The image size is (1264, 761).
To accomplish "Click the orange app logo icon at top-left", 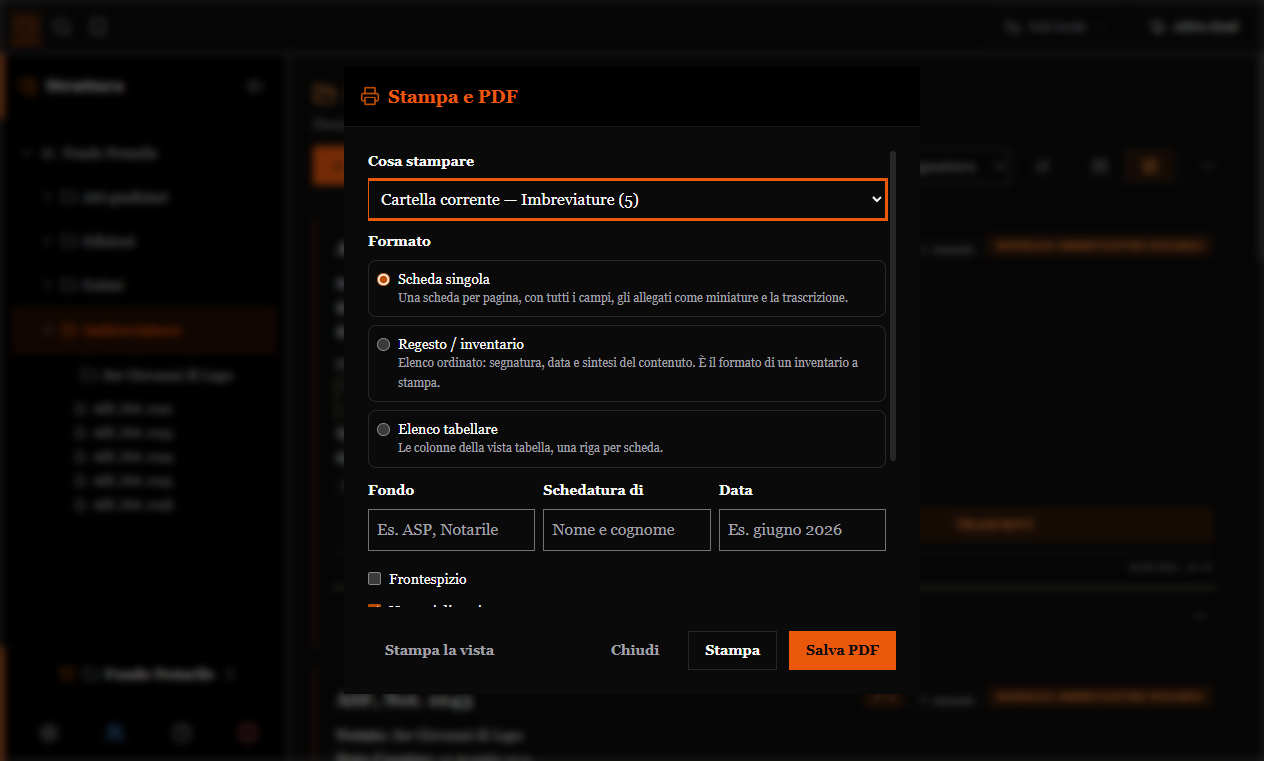I will pos(27,27).
